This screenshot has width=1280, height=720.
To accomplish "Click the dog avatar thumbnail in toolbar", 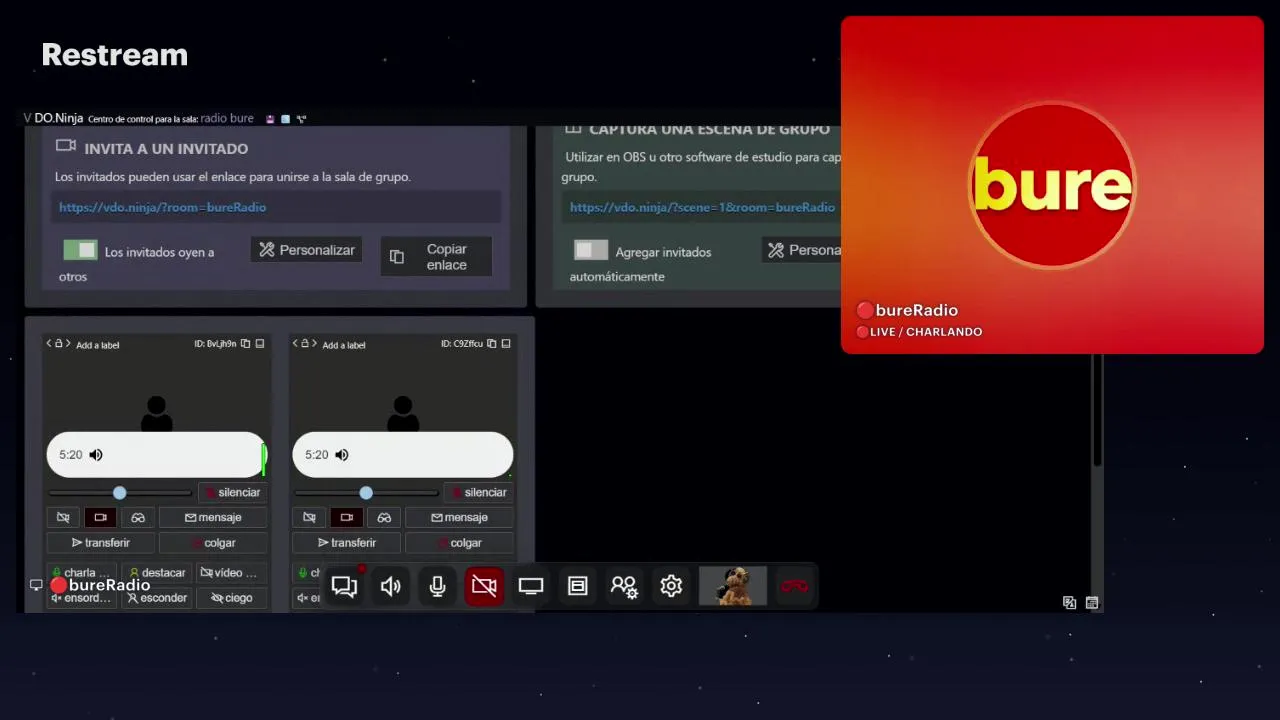I will click(733, 586).
